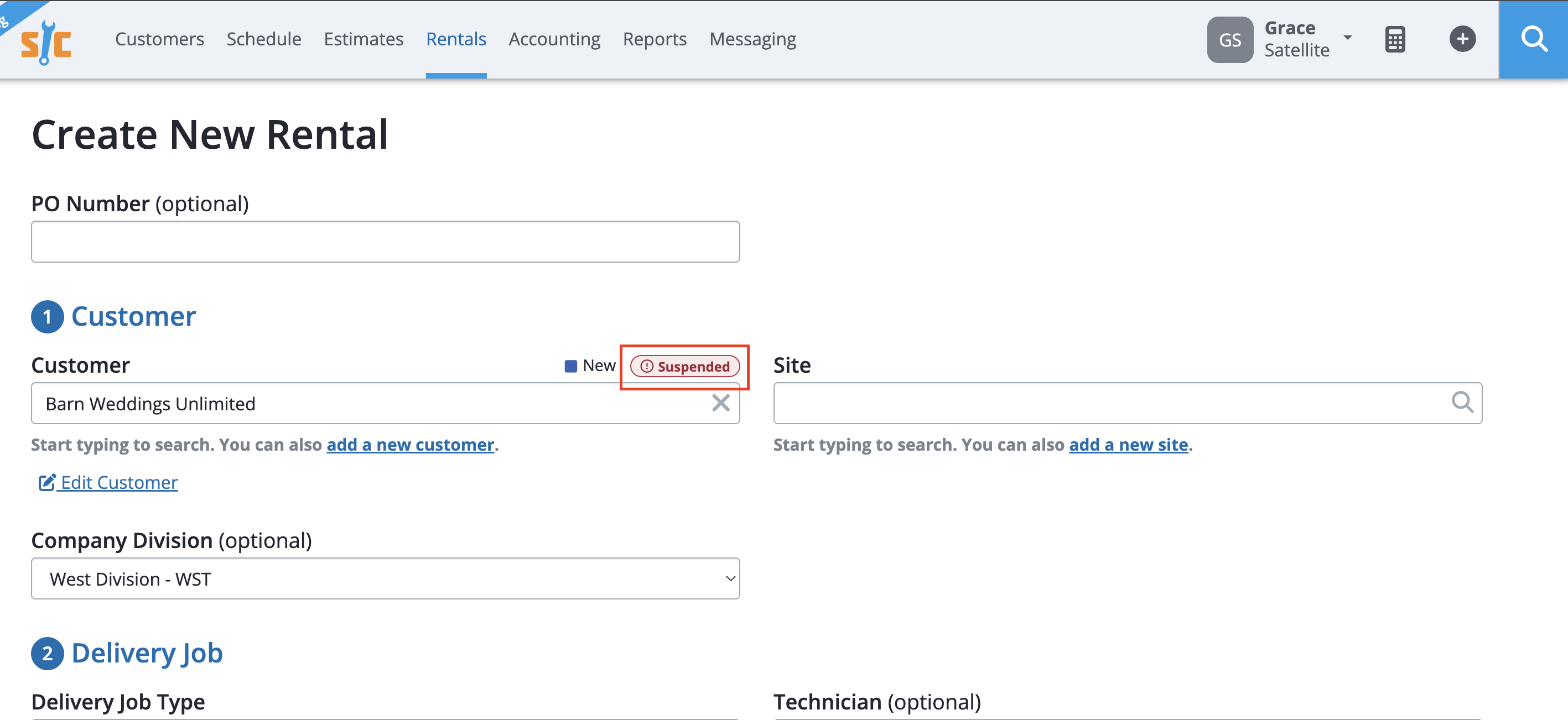Image resolution: width=1568 pixels, height=720 pixels.
Task: Open the Company Division dropdown
Action: point(385,579)
